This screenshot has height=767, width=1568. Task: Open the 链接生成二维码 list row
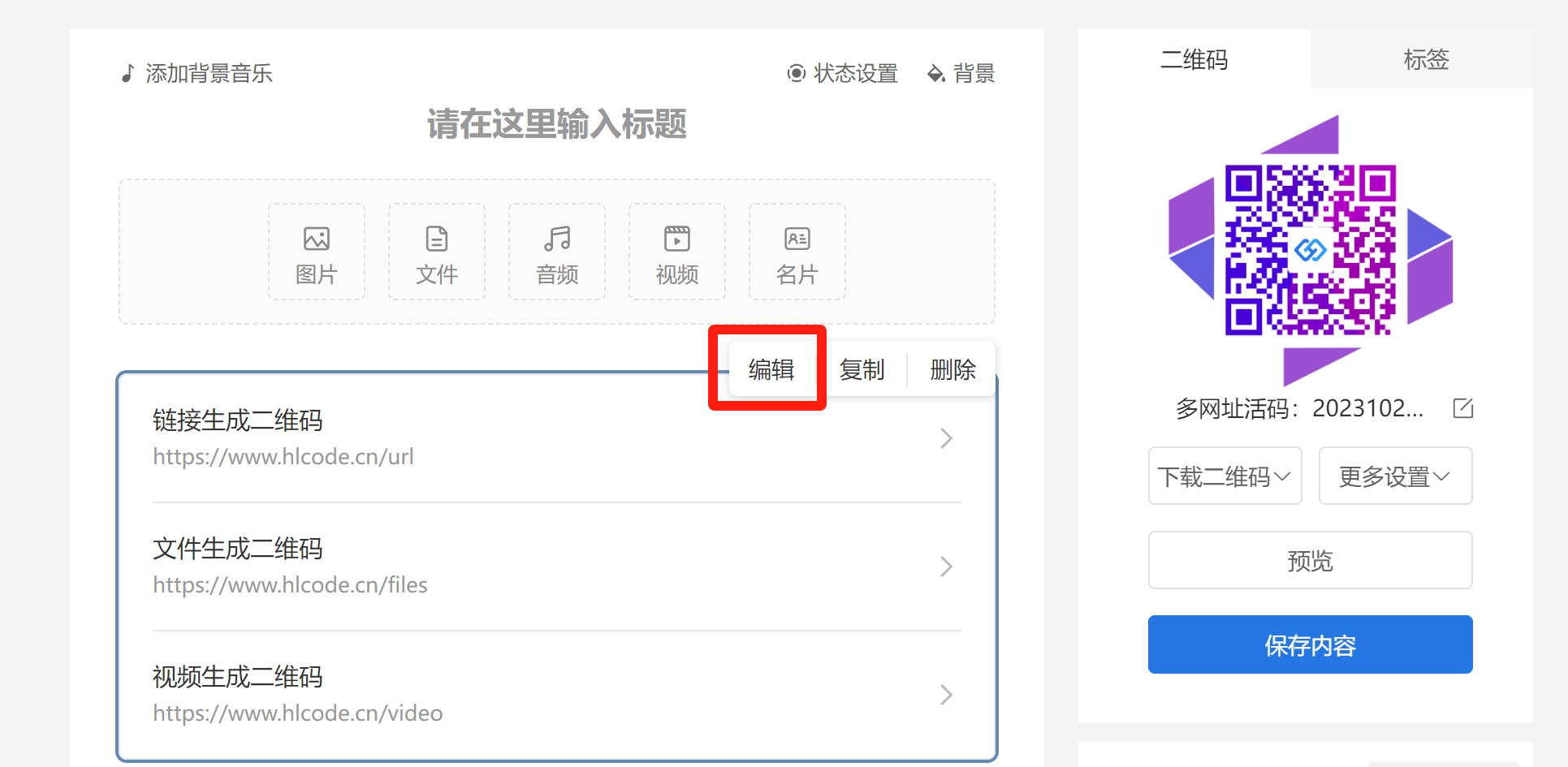(x=557, y=438)
